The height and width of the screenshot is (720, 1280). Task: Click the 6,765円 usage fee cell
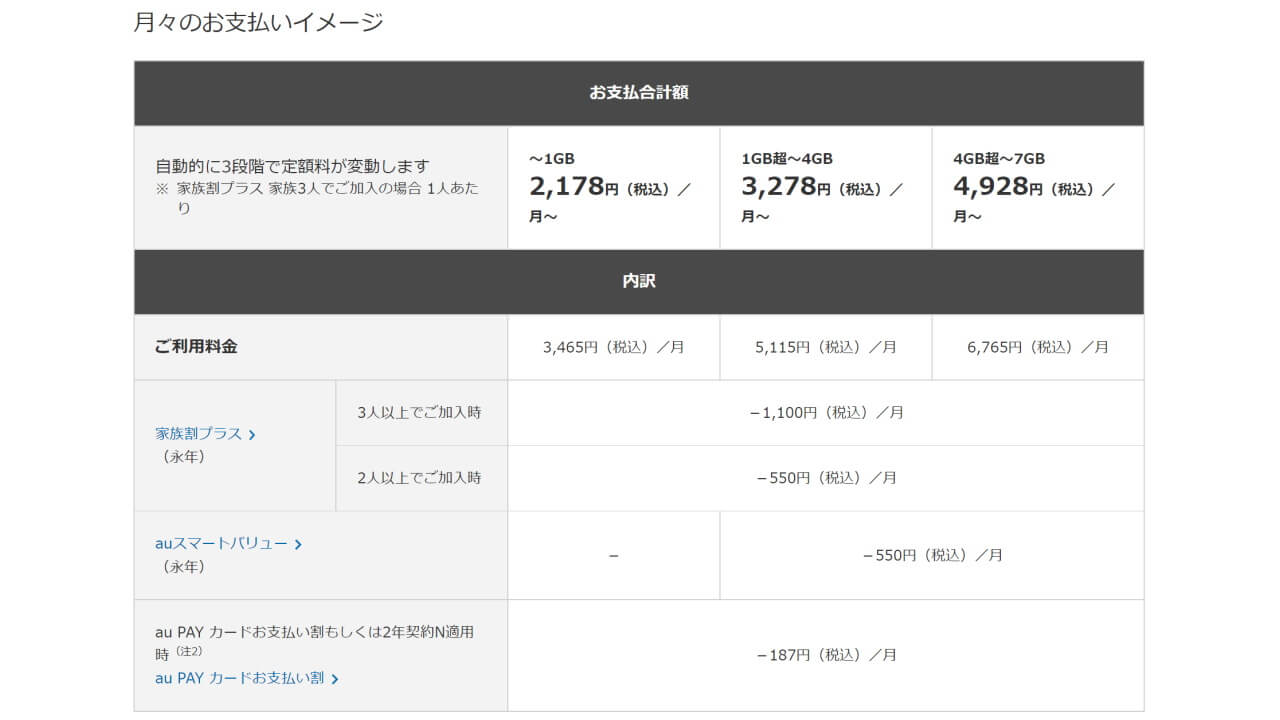point(1037,347)
